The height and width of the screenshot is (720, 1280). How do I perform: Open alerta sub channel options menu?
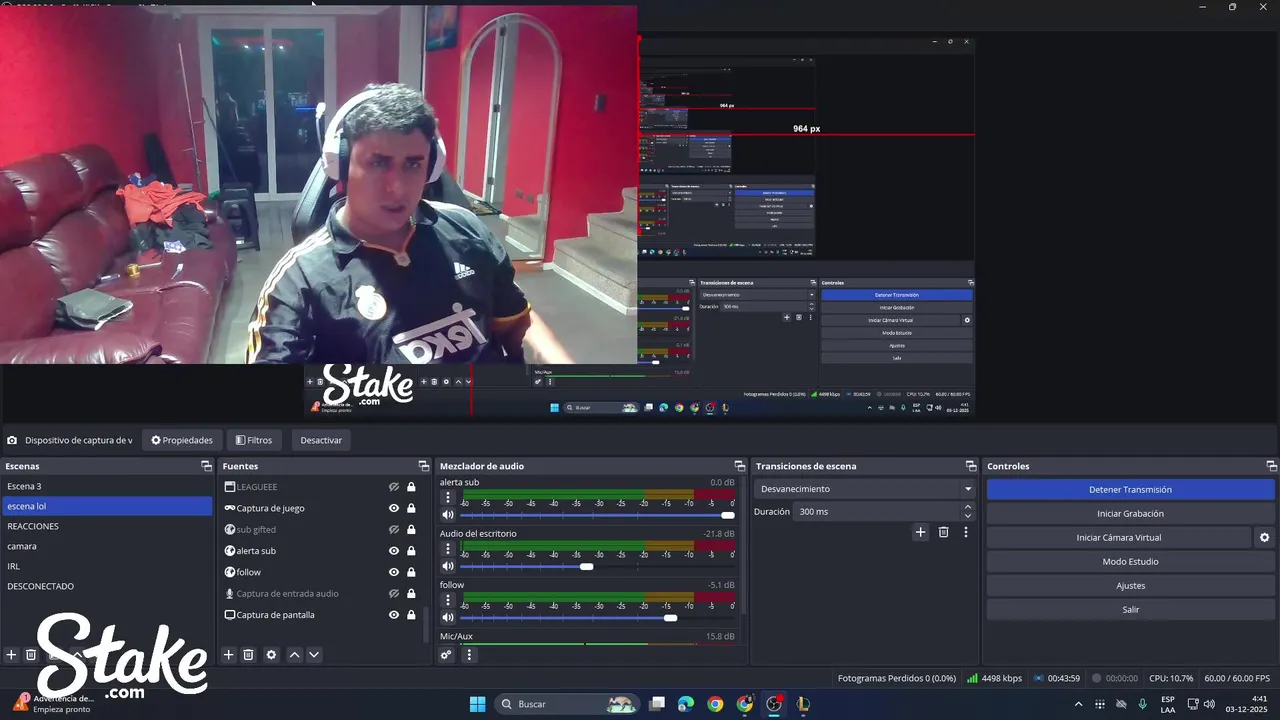pyautogui.click(x=448, y=498)
